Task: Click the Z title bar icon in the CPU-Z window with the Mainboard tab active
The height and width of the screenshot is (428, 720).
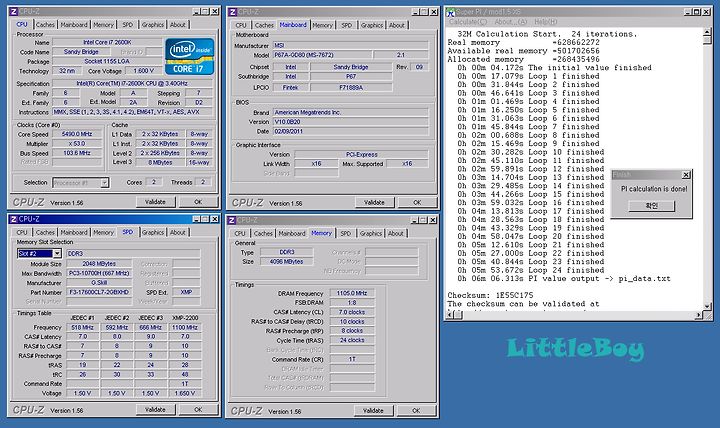Action: (232, 12)
